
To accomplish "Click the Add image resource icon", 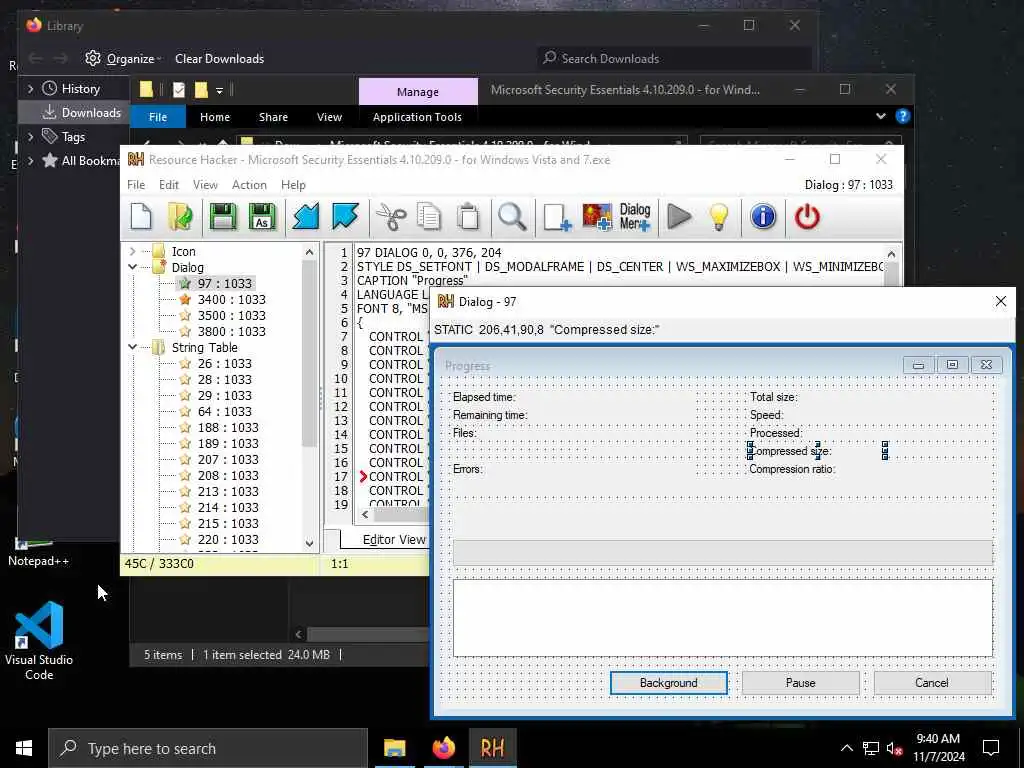I will click(x=597, y=217).
